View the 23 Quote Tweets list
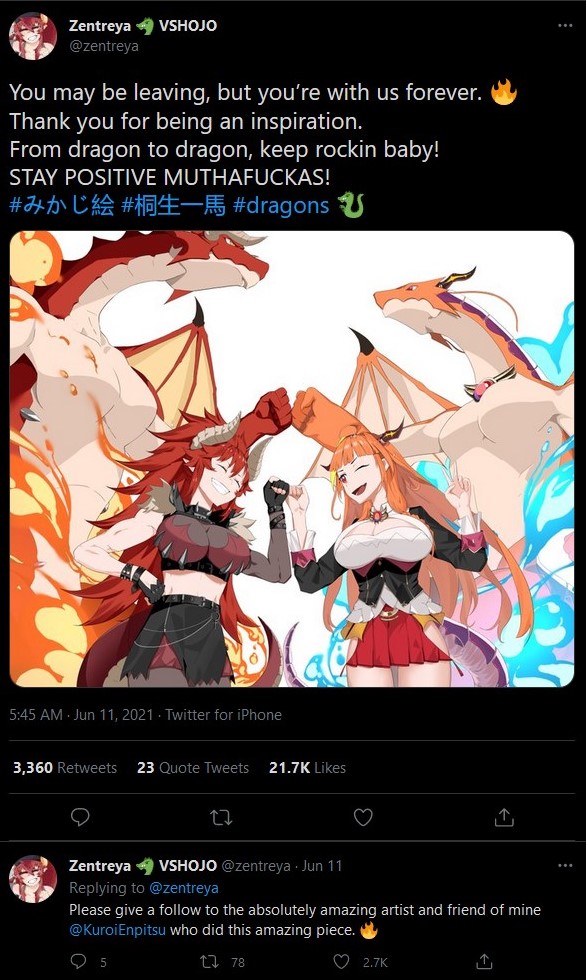This screenshot has height=980, width=586. [193, 768]
